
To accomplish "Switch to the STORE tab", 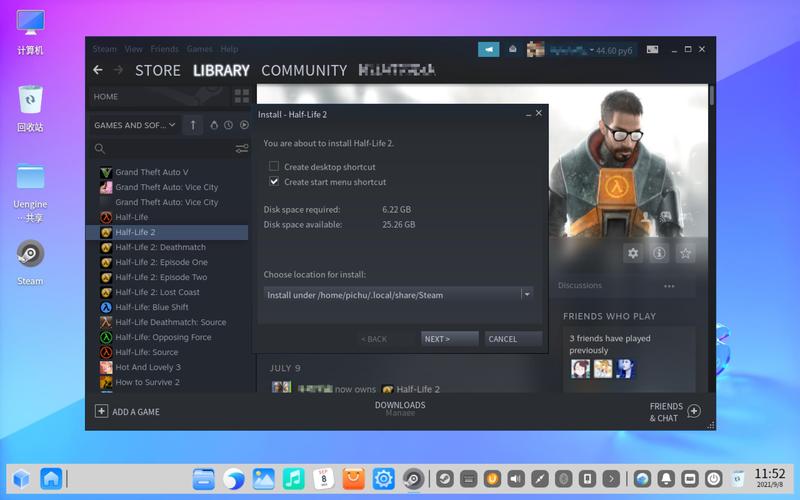I will pyautogui.click(x=158, y=70).
